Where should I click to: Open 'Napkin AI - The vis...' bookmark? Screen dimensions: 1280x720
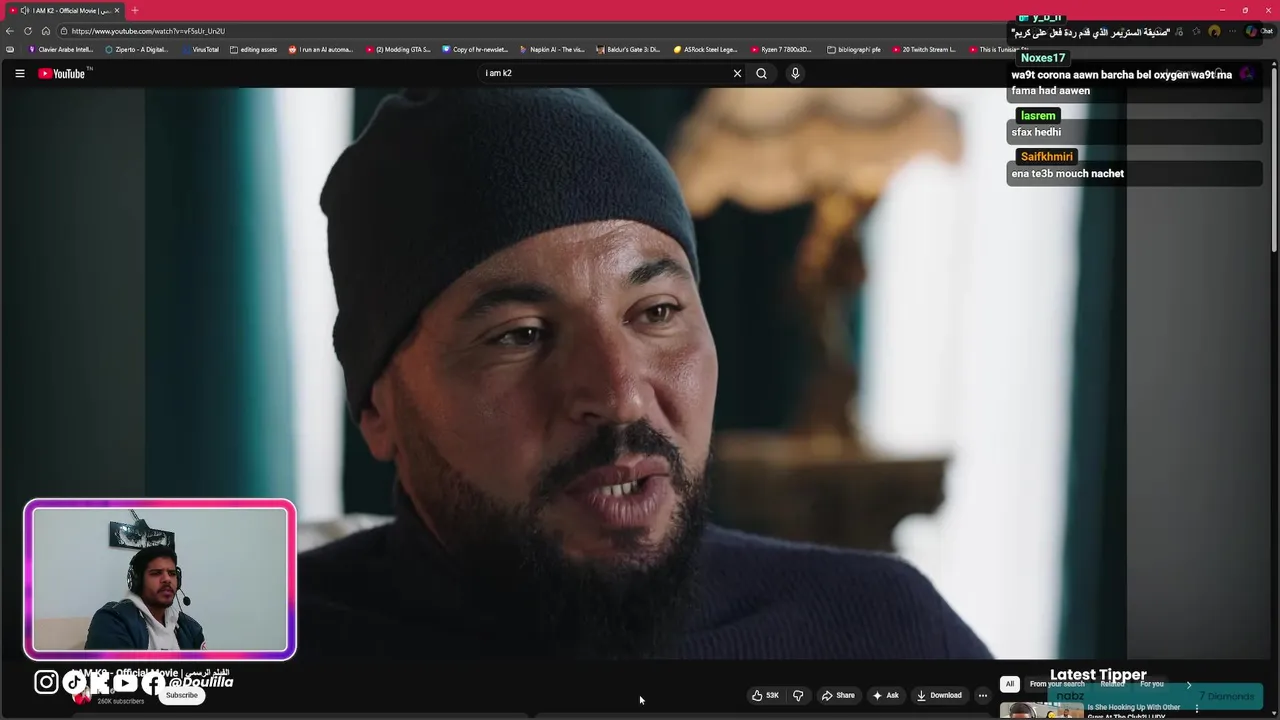coord(552,49)
